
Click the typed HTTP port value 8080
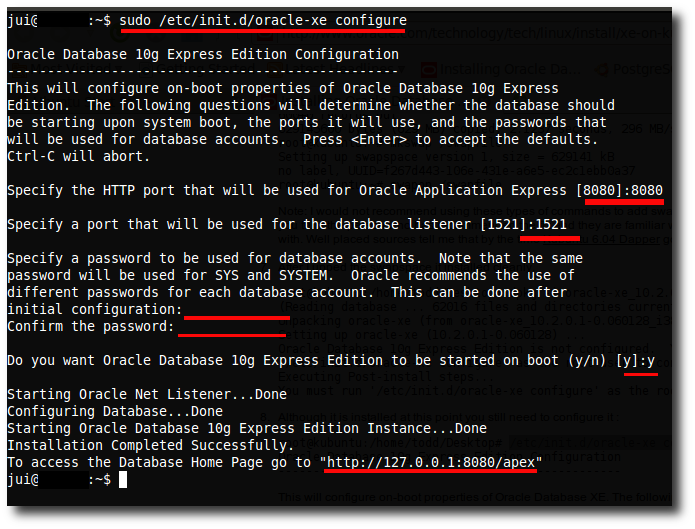(646, 190)
